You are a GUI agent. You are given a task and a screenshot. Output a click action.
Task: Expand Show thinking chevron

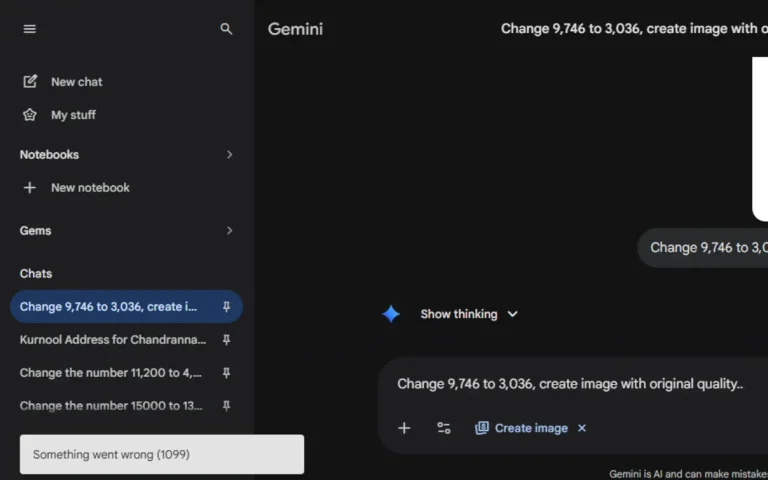click(x=512, y=314)
